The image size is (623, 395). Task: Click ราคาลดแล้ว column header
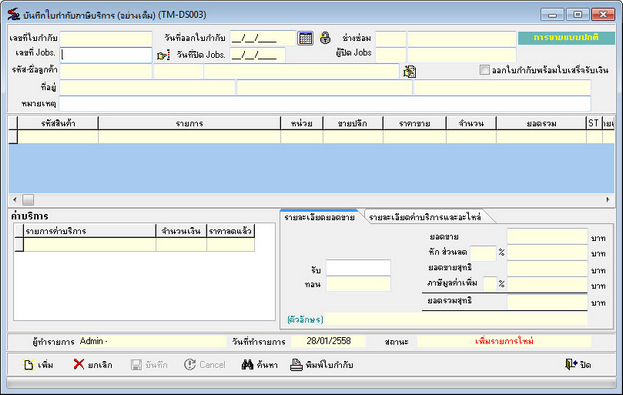230,231
